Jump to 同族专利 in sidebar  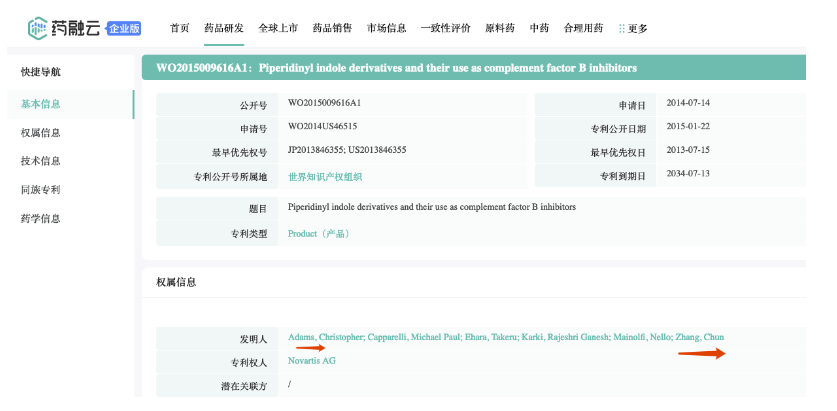[41, 190]
